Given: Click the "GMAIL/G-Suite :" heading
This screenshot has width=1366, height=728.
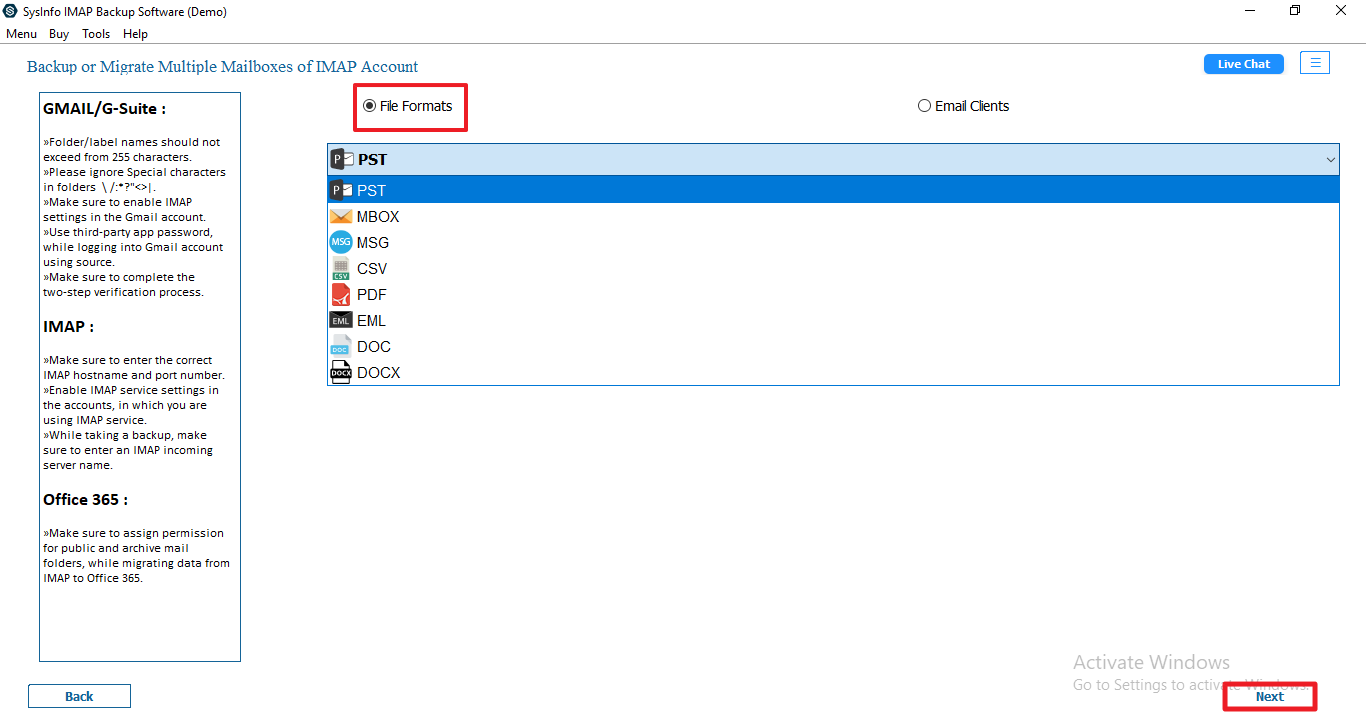Looking at the screenshot, I should coord(105,109).
